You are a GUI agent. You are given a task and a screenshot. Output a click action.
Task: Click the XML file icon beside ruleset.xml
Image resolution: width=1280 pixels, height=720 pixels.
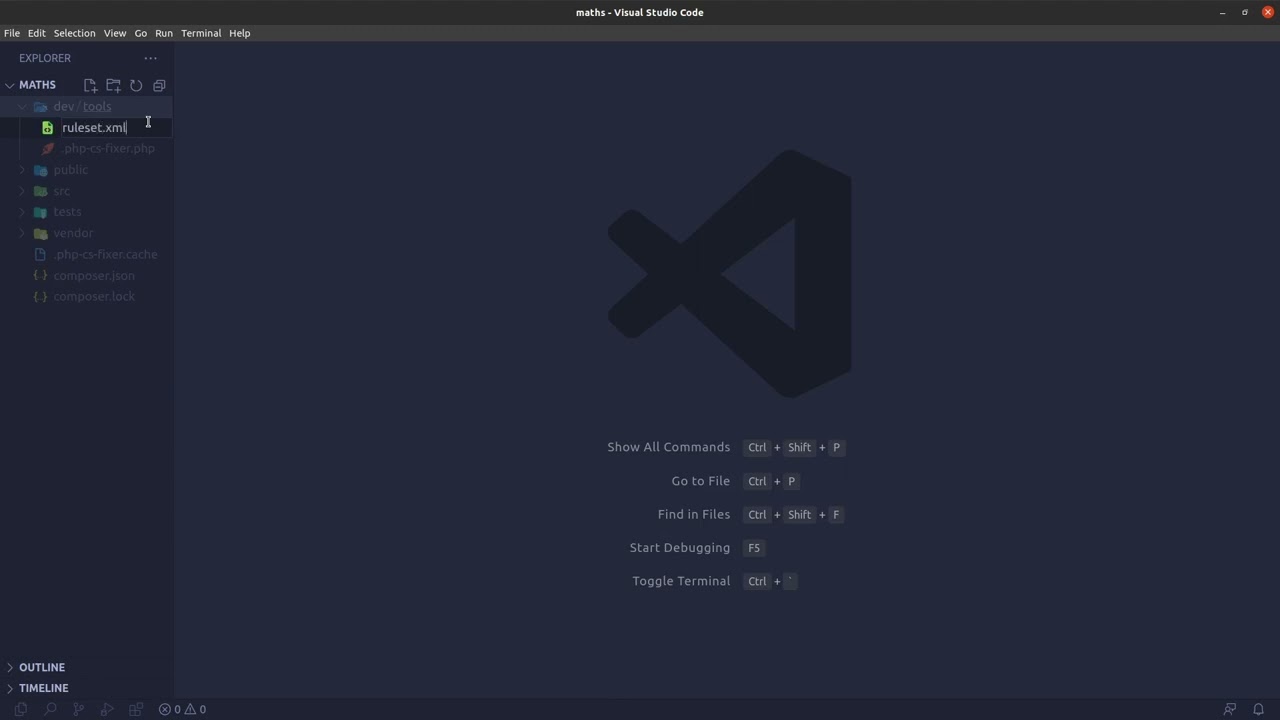click(x=47, y=128)
